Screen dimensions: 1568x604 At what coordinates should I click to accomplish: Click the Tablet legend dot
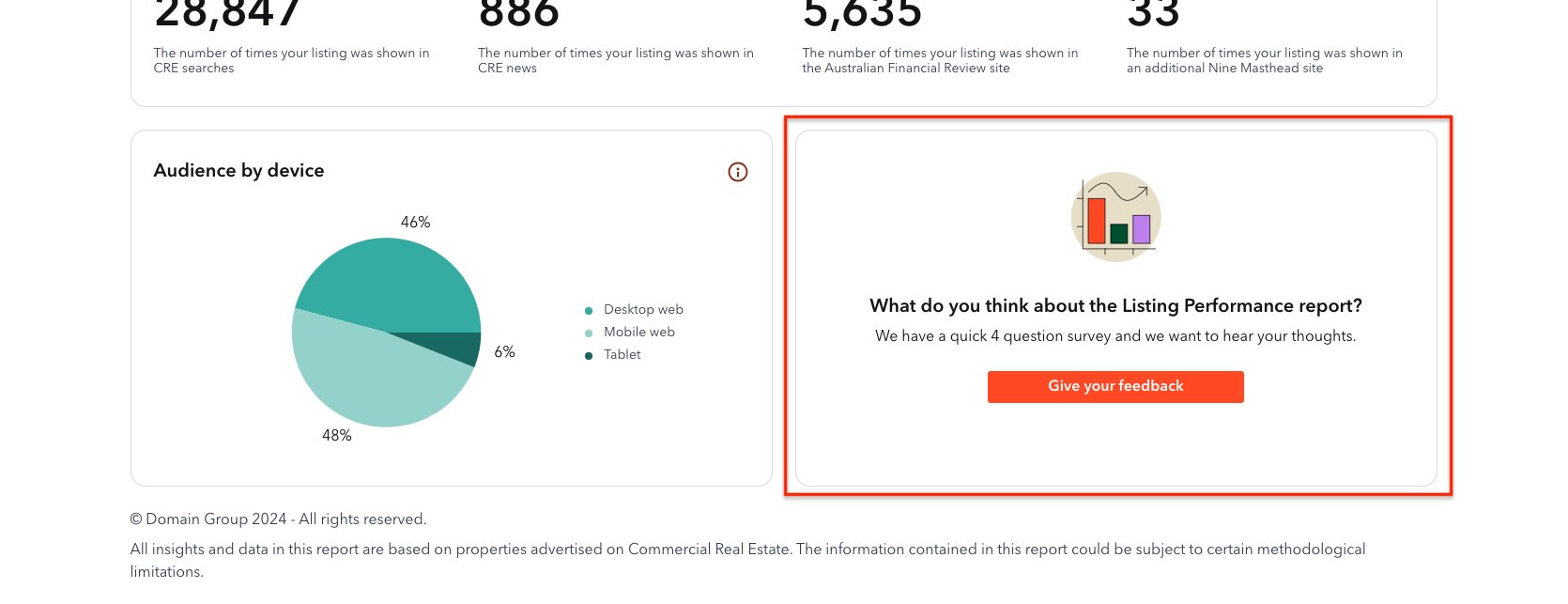(x=589, y=356)
